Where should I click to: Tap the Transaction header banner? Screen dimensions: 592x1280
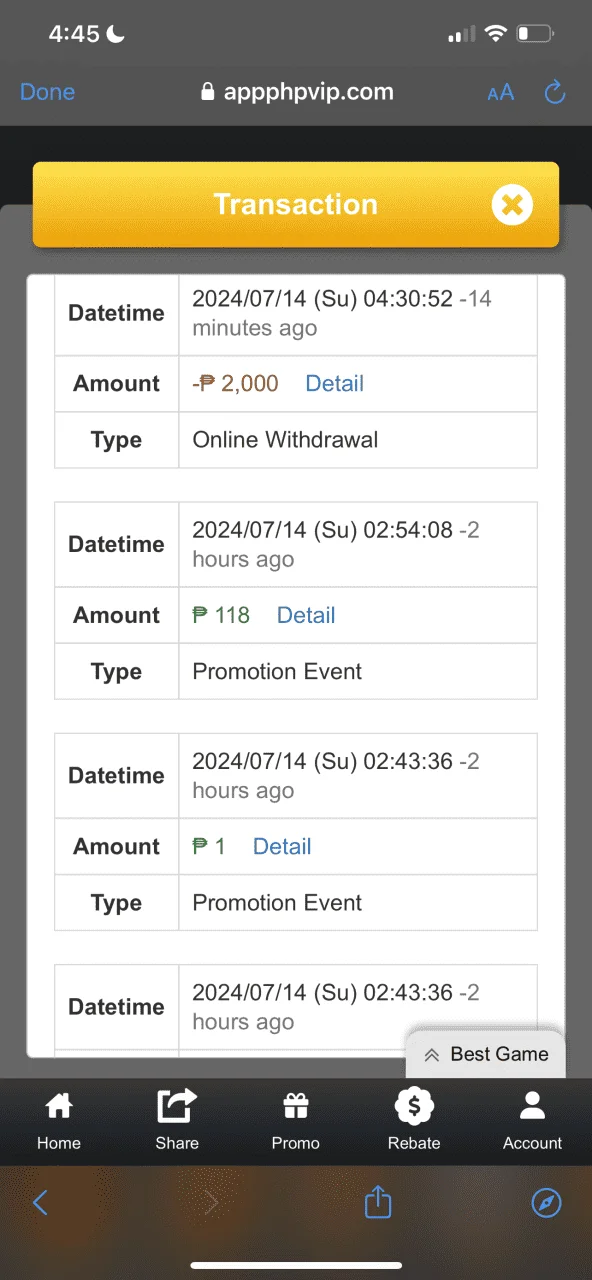[296, 205]
